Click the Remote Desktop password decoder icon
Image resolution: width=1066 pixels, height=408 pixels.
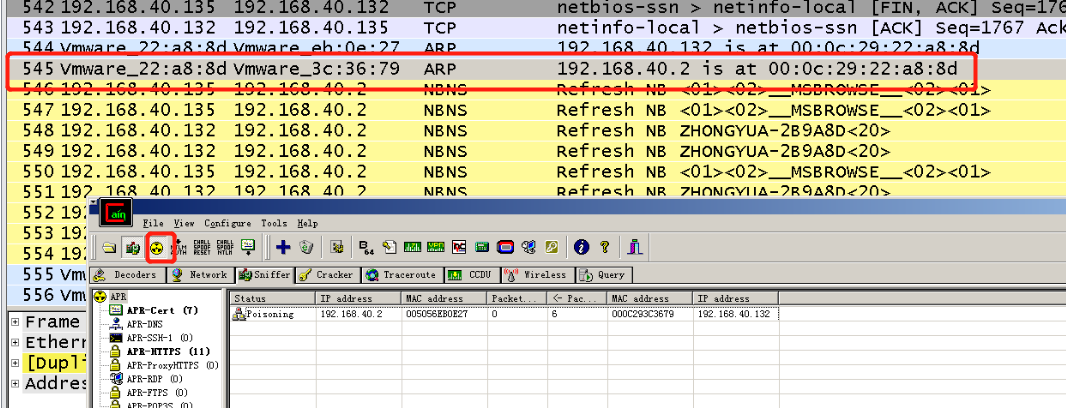coord(528,248)
